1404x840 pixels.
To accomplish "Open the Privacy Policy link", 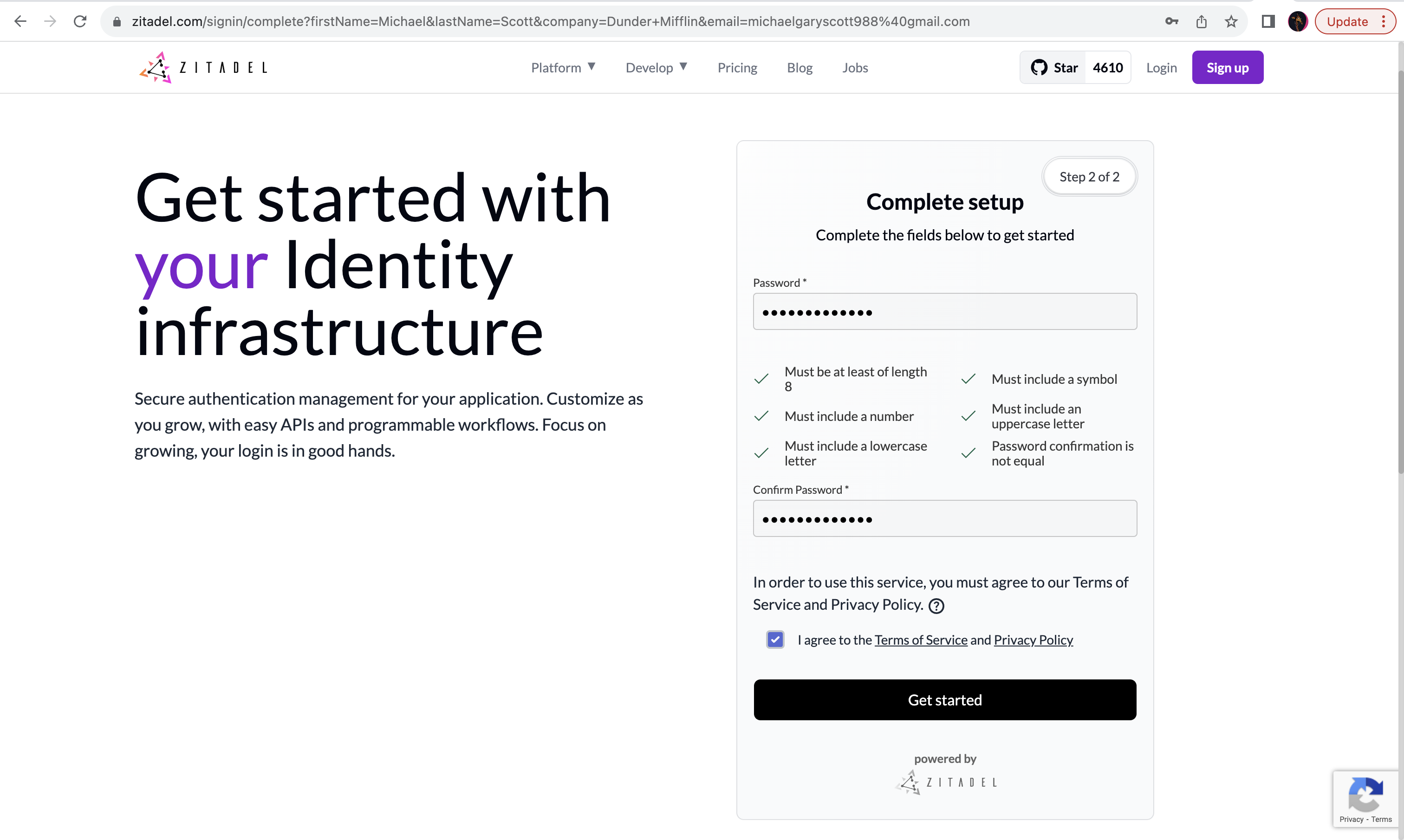I will [x=1033, y=640].
